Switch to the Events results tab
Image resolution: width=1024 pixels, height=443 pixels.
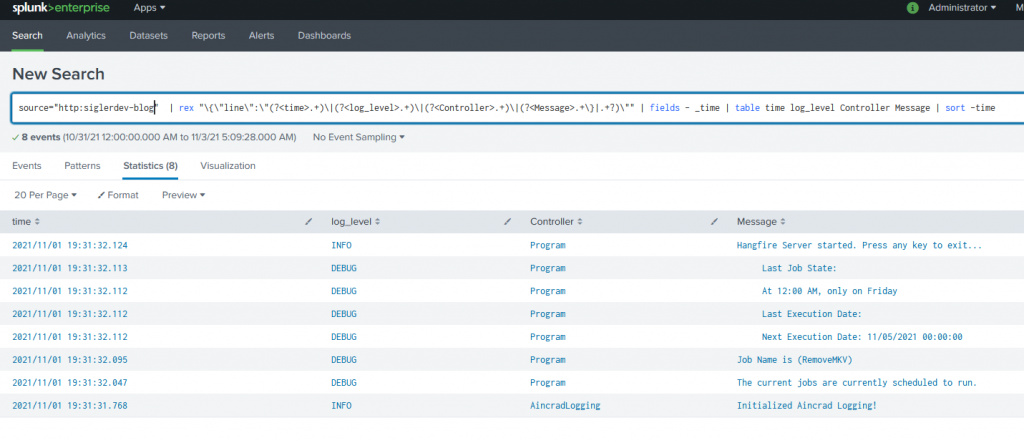tap(27, 166)
